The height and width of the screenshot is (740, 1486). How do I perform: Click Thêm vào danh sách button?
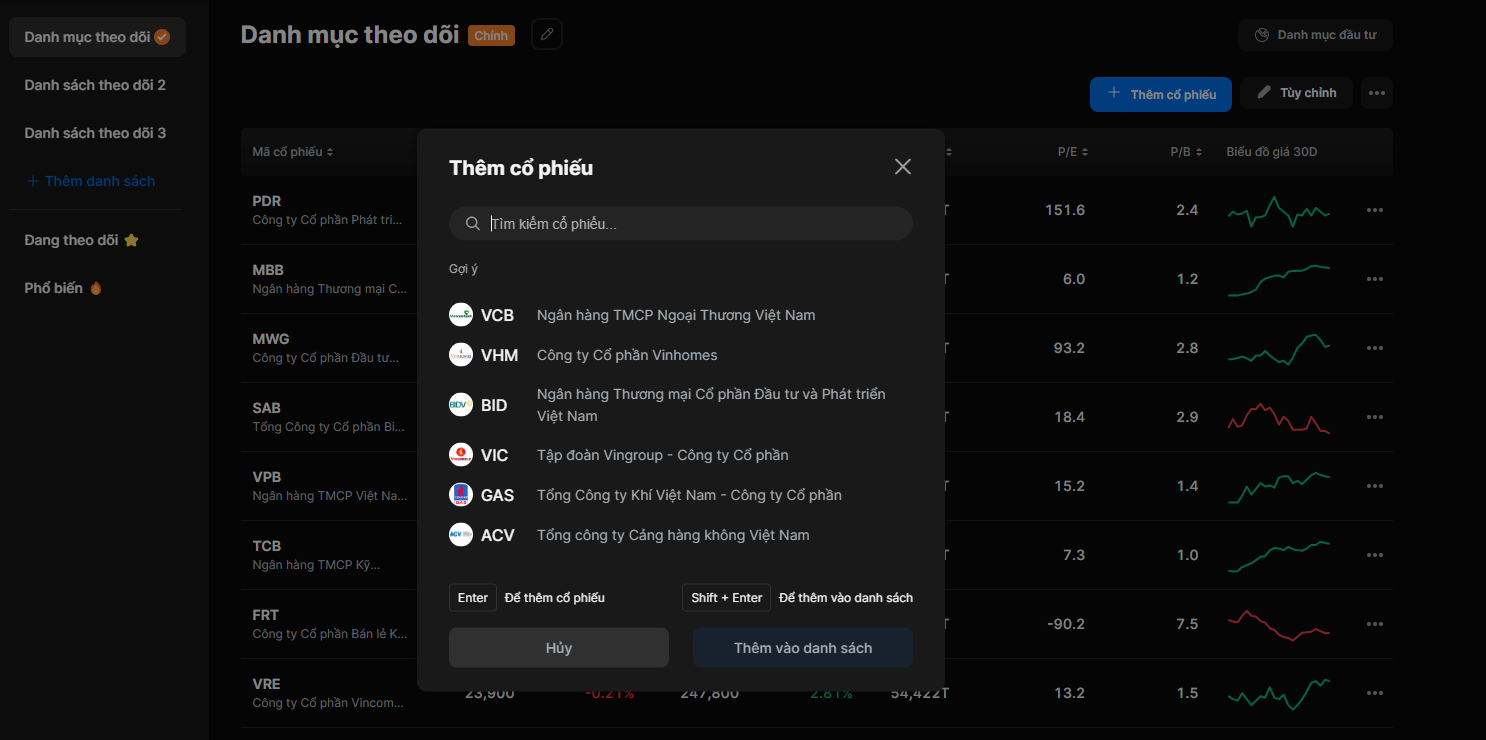802,648
